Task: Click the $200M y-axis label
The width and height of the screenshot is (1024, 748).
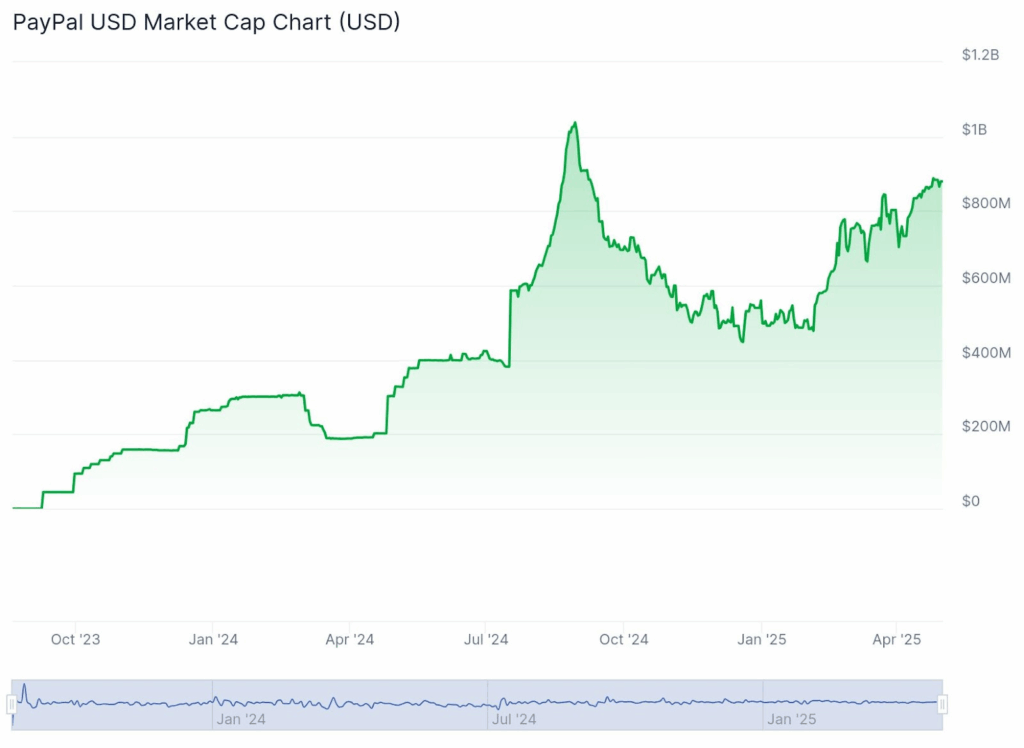Action: click(x=986, y=426)
